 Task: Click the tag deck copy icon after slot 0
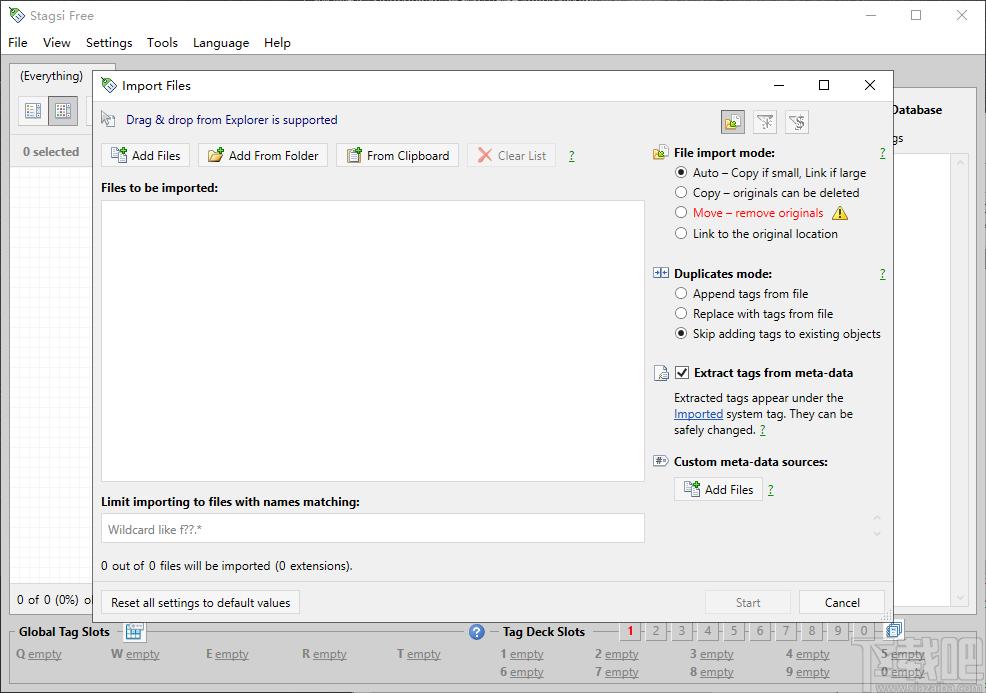[x=894, y=630]
